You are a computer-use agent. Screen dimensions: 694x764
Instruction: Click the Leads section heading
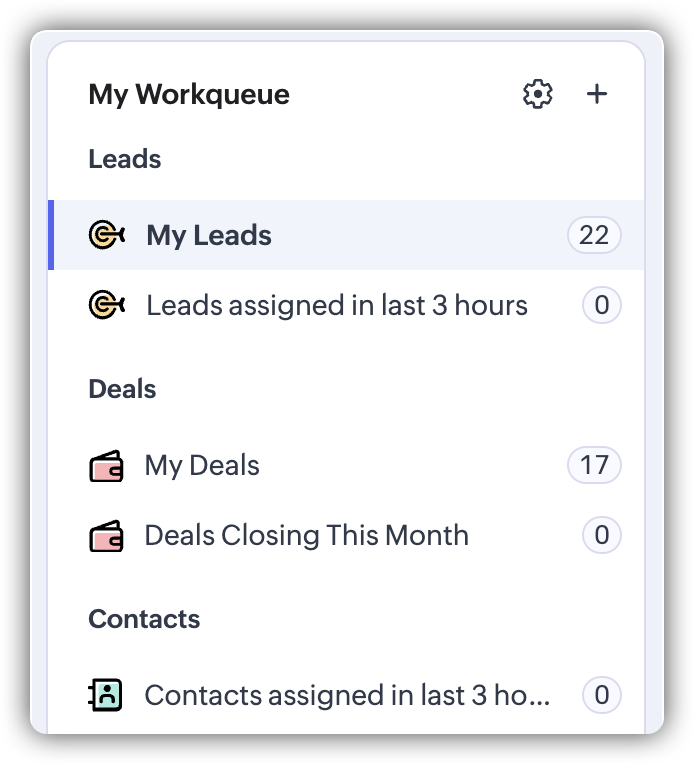pyautogui.click(x=125, y=159)
